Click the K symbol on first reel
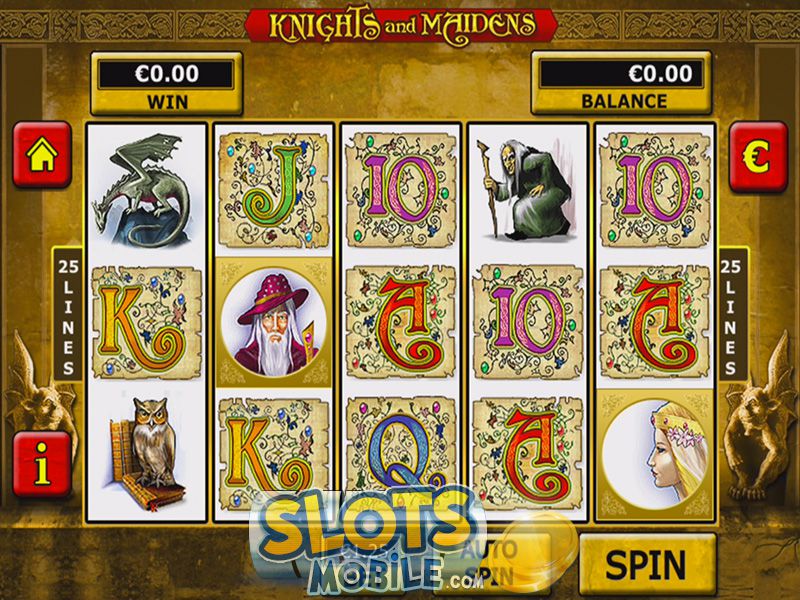This screenshot has width=800, height=600. tap(146, 322)
